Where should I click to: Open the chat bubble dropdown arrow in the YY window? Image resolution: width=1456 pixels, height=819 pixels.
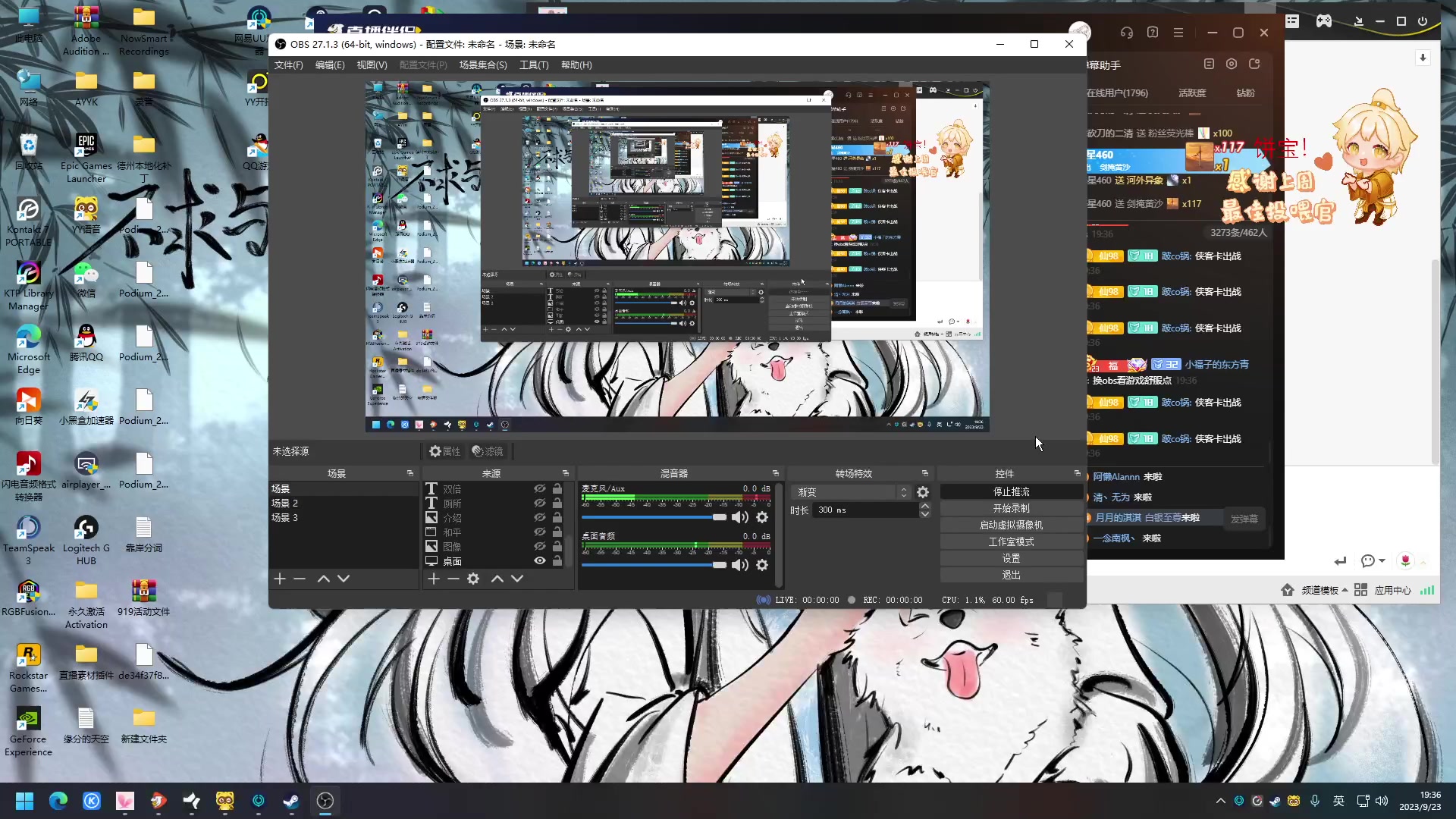pos(1382,561)
